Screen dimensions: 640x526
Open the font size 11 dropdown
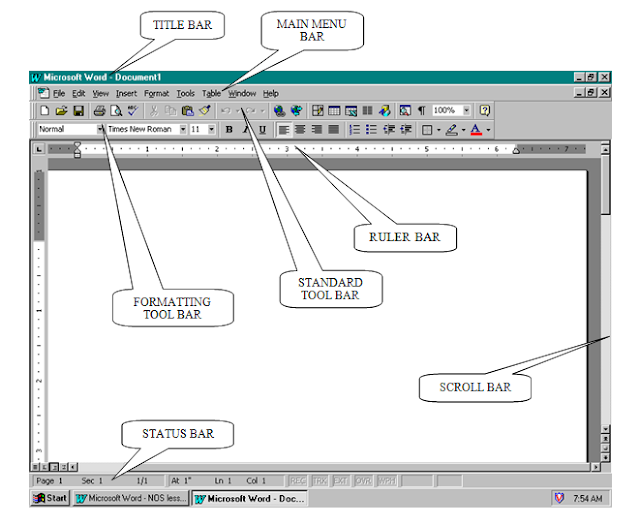pos(211,129)
